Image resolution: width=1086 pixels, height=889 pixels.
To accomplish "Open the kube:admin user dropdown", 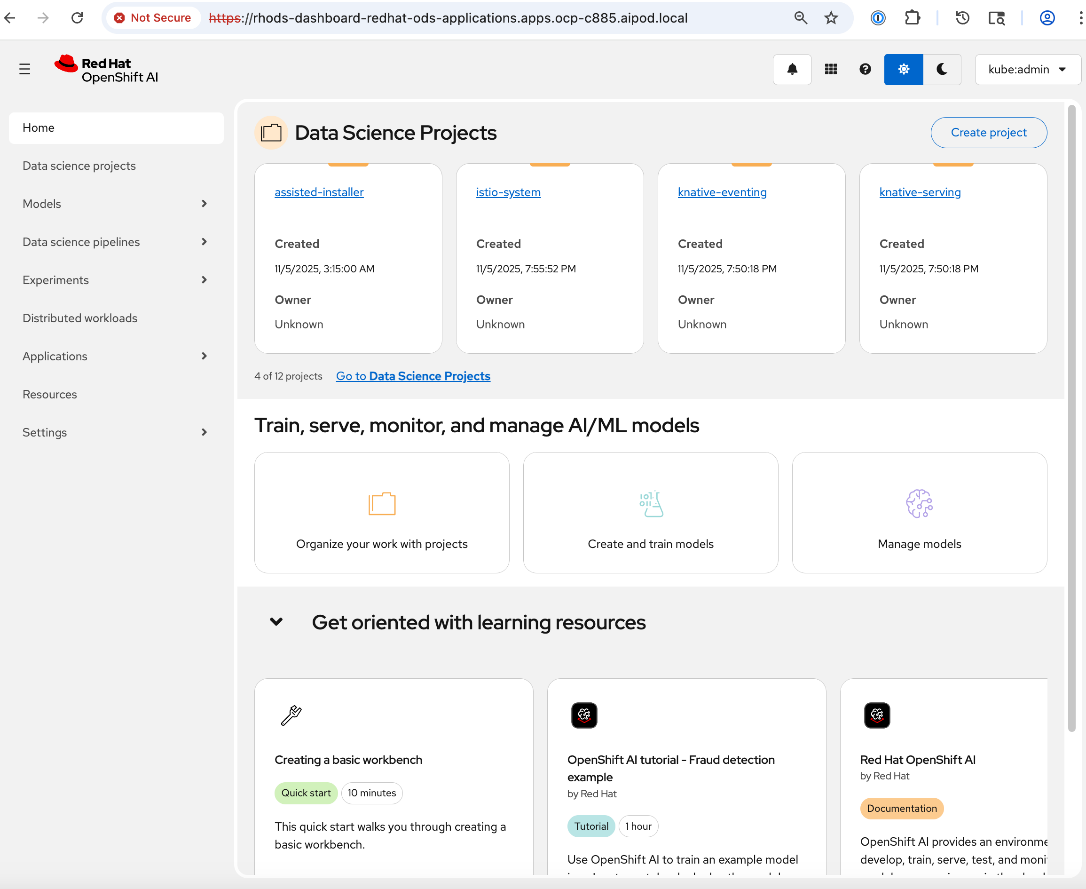I will click(1027, 69).
